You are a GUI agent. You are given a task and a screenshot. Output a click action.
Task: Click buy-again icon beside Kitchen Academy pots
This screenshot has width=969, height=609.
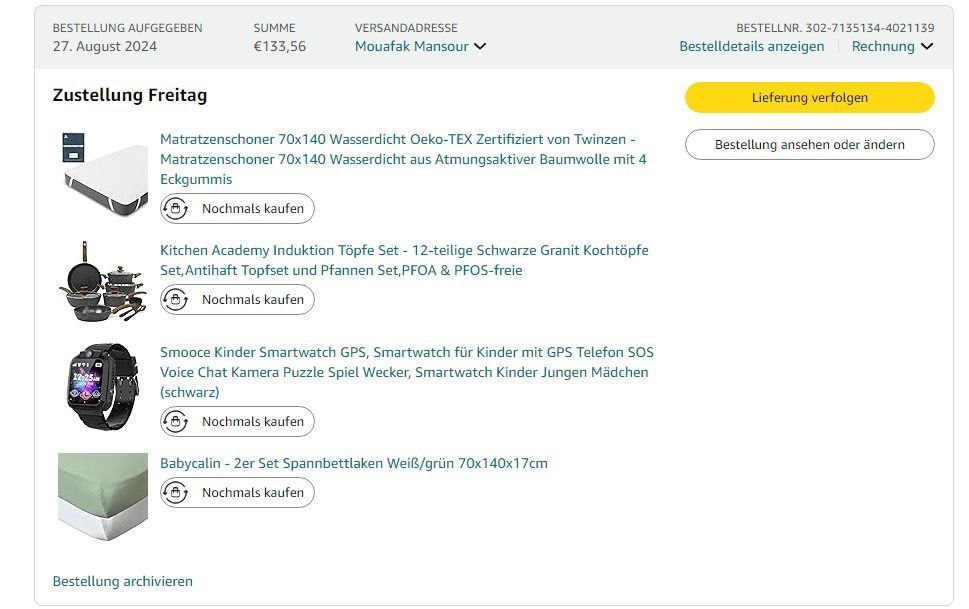pos(176,300)
